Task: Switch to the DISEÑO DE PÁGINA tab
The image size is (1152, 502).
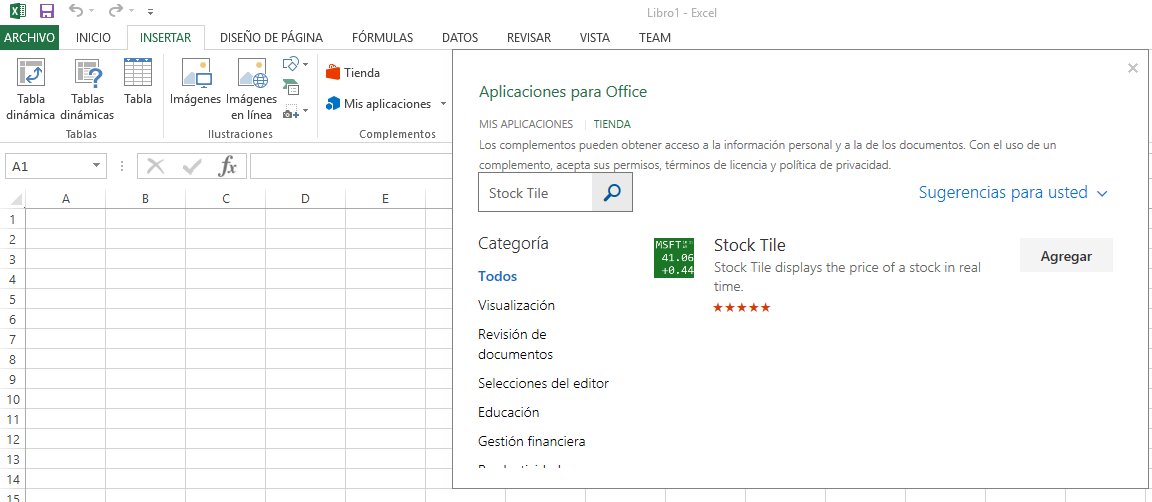Action: tap(271, 37)
